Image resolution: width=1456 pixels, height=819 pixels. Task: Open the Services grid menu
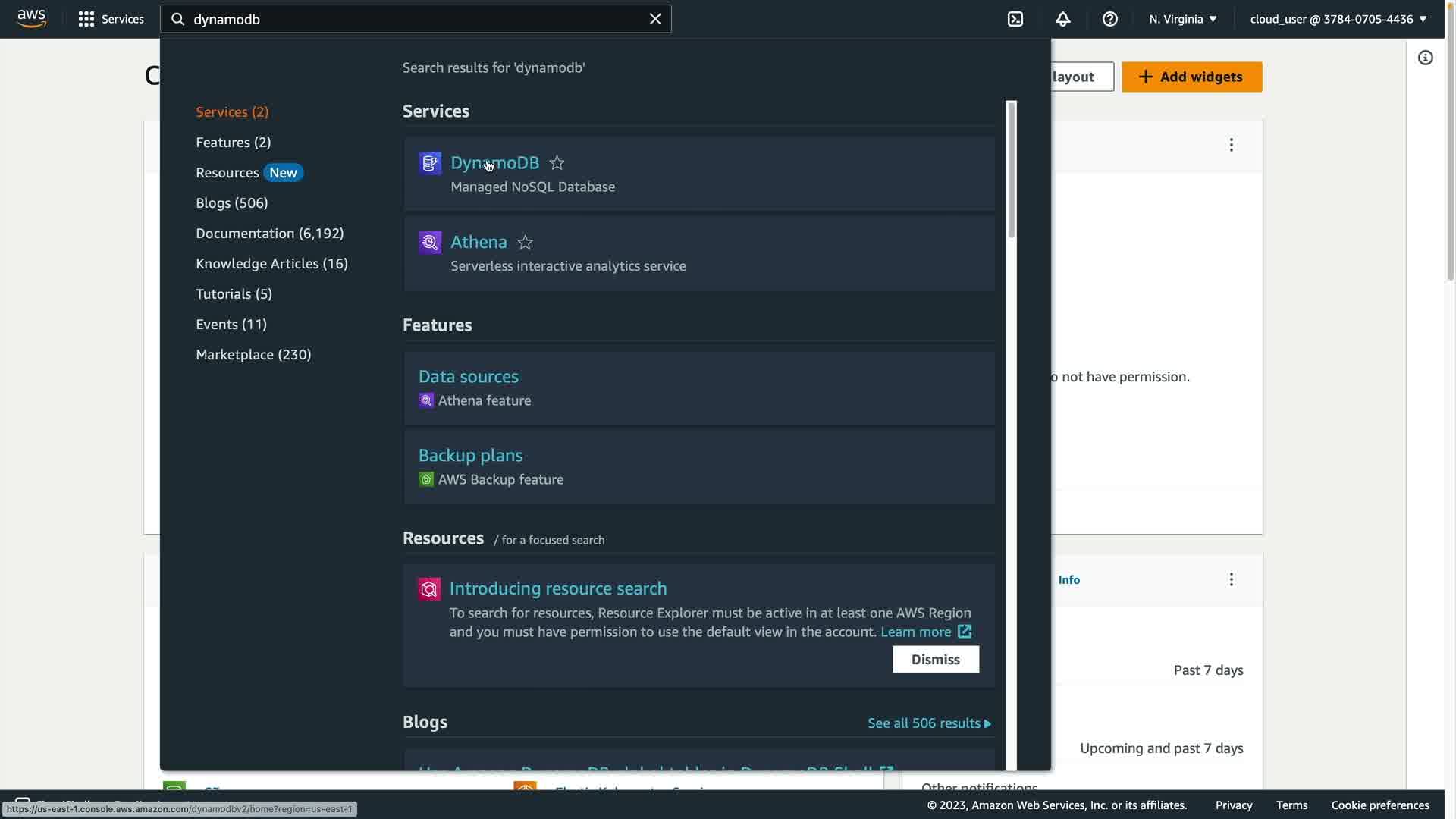click(86, 19)
